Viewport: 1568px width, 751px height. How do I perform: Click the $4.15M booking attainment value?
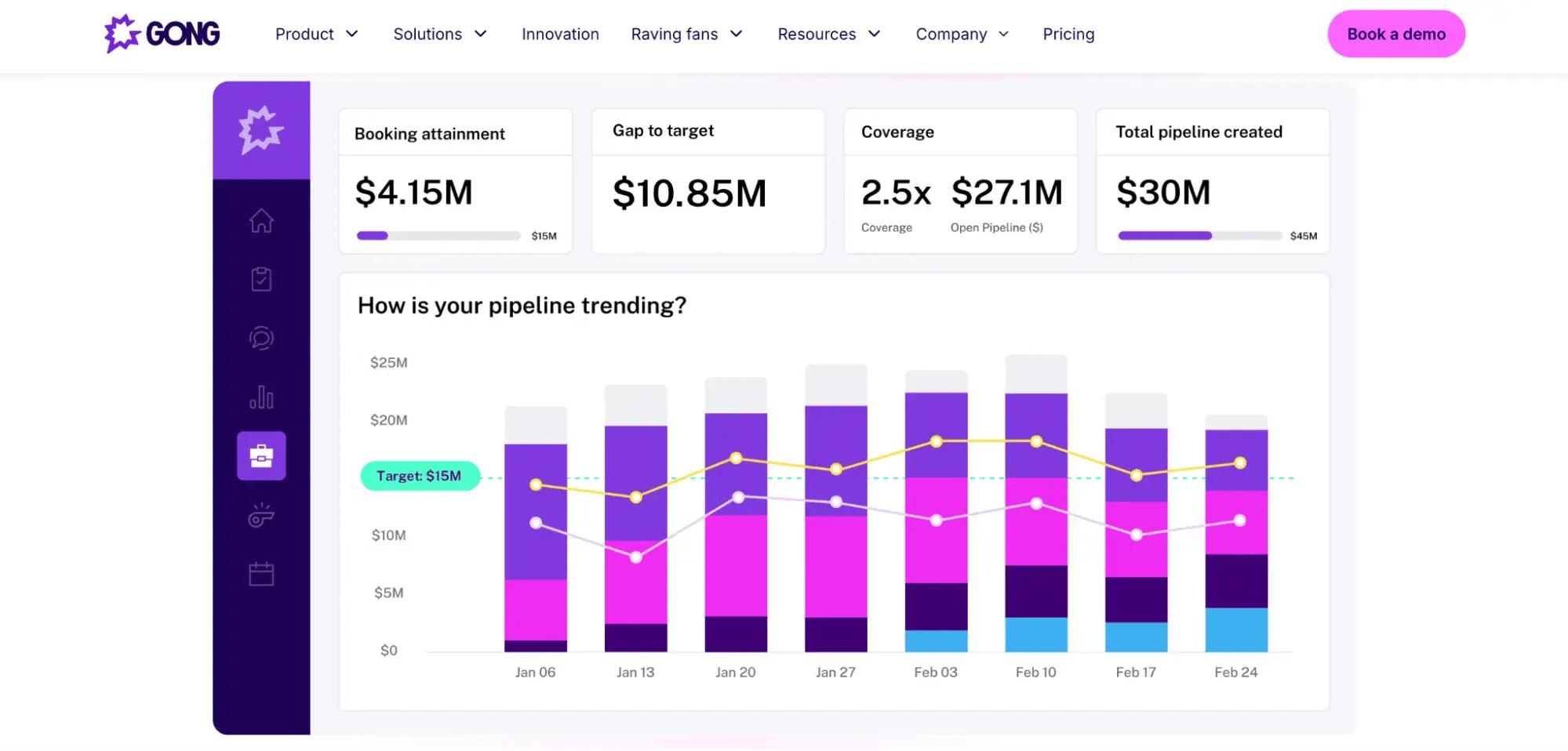click(414, 192)
